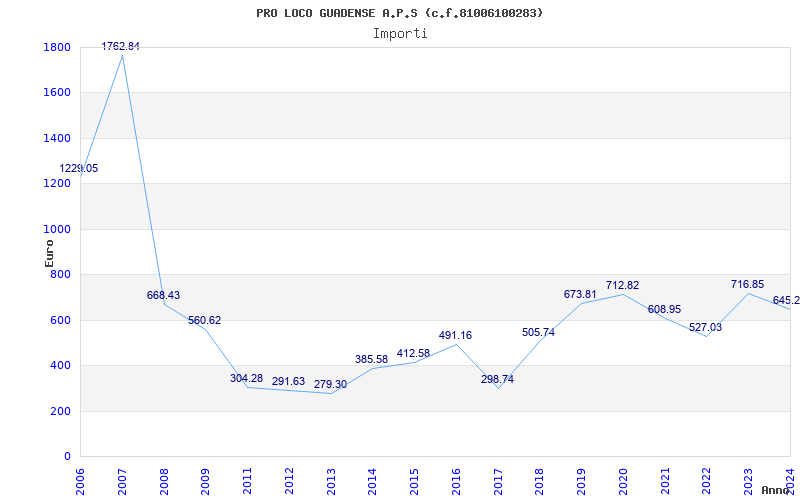Click the 560.62 data point value
Viewport: 800px width, 500px height.
(205, 320)
